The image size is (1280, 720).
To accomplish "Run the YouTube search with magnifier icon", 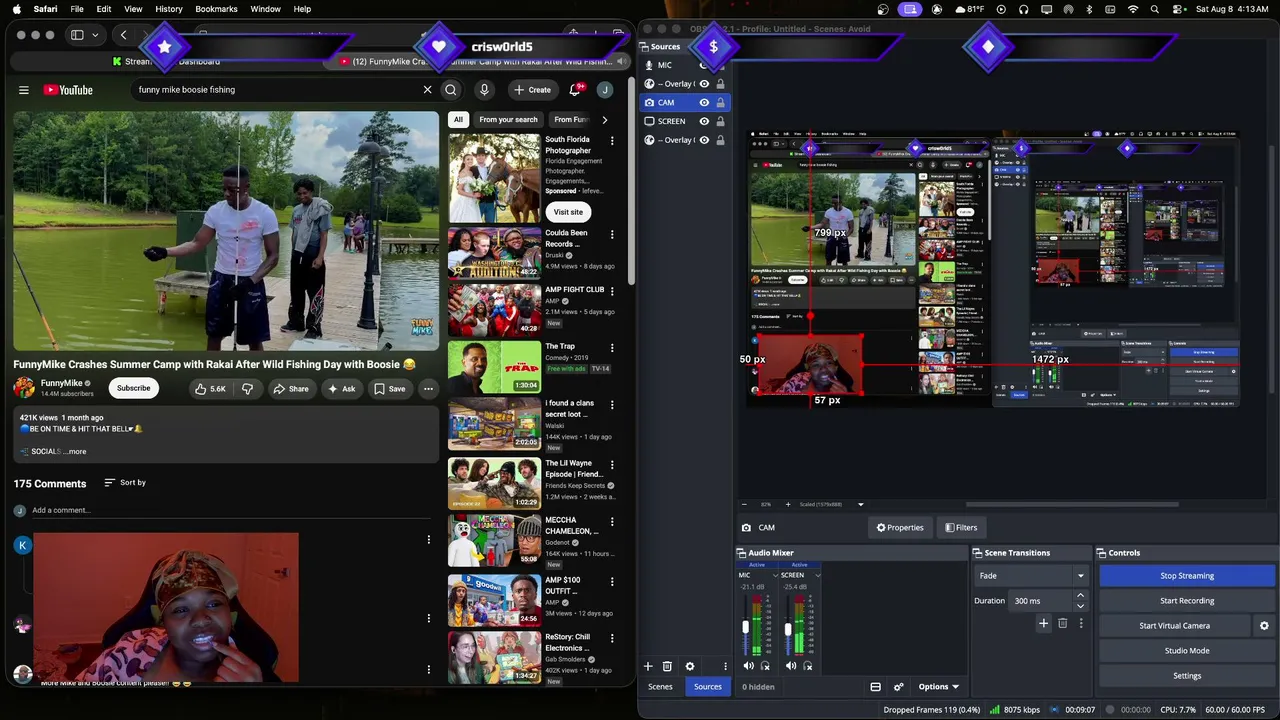I will pyautogui.click(x=451, y=90).
